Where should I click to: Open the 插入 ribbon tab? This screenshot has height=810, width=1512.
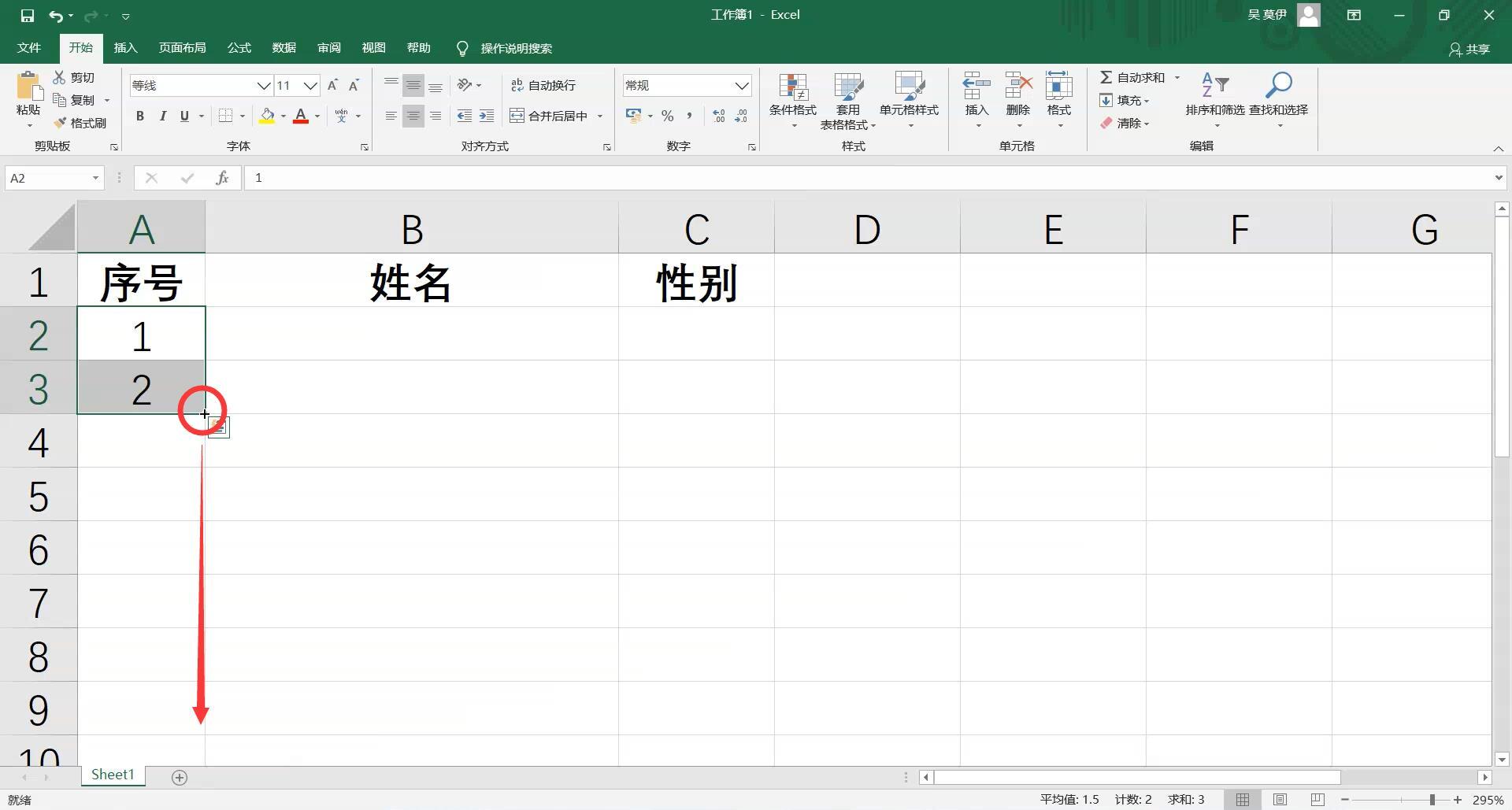tap(126, 48)
